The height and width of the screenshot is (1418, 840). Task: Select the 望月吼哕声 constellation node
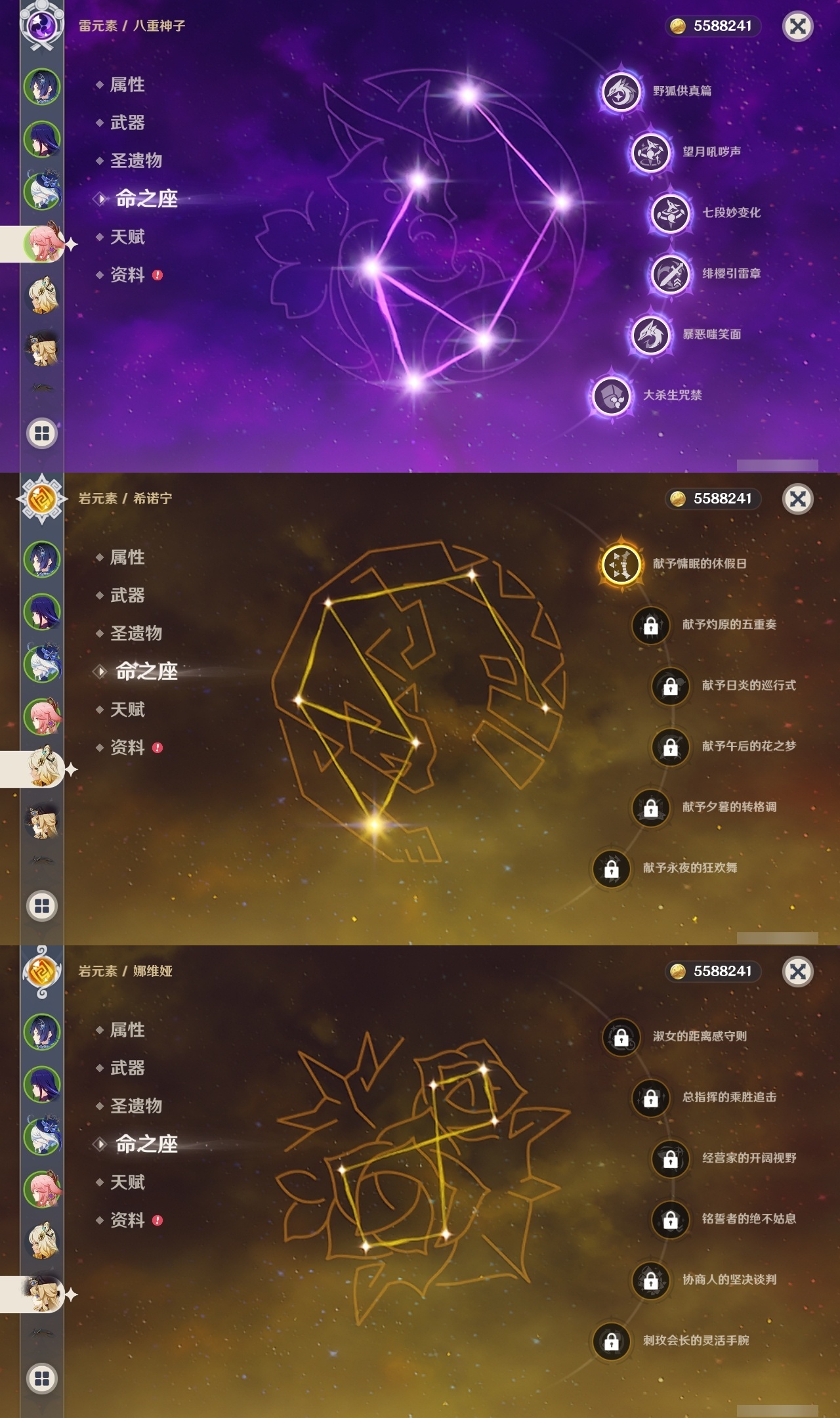(x=650, y=152)
